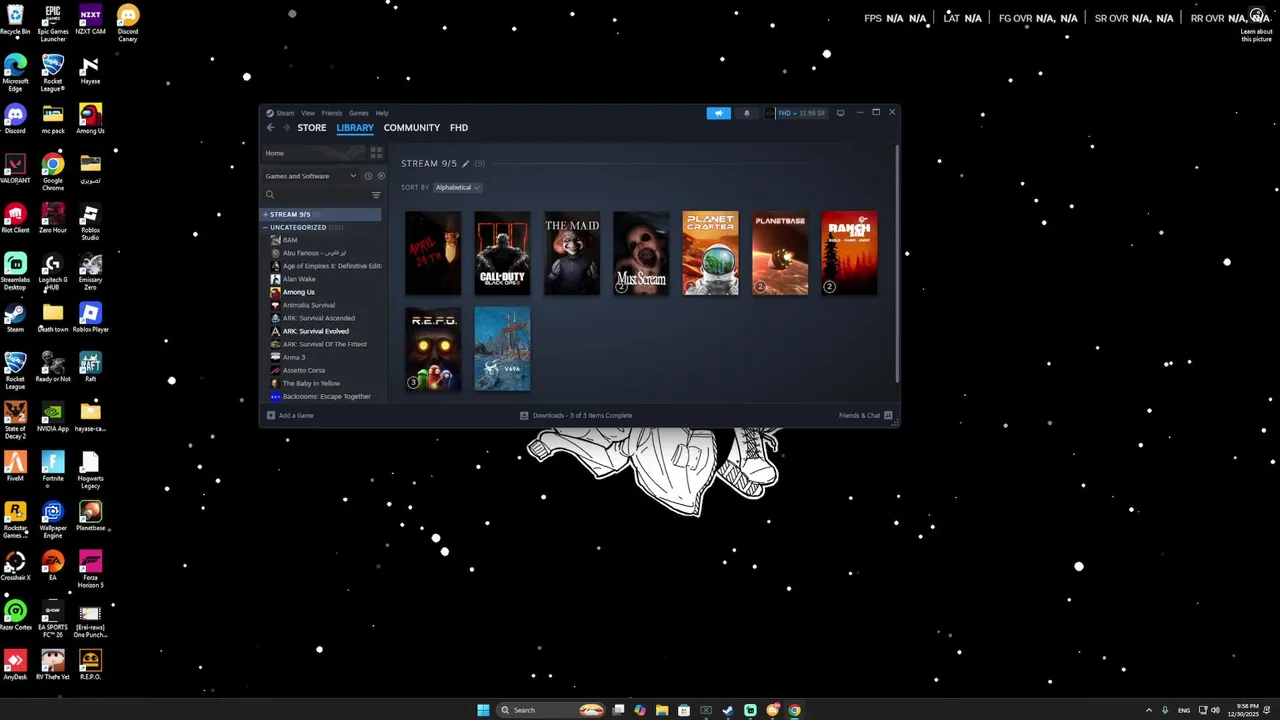Show ready-to-play games filter icon

pyautogui.click(x=380, y=176)
